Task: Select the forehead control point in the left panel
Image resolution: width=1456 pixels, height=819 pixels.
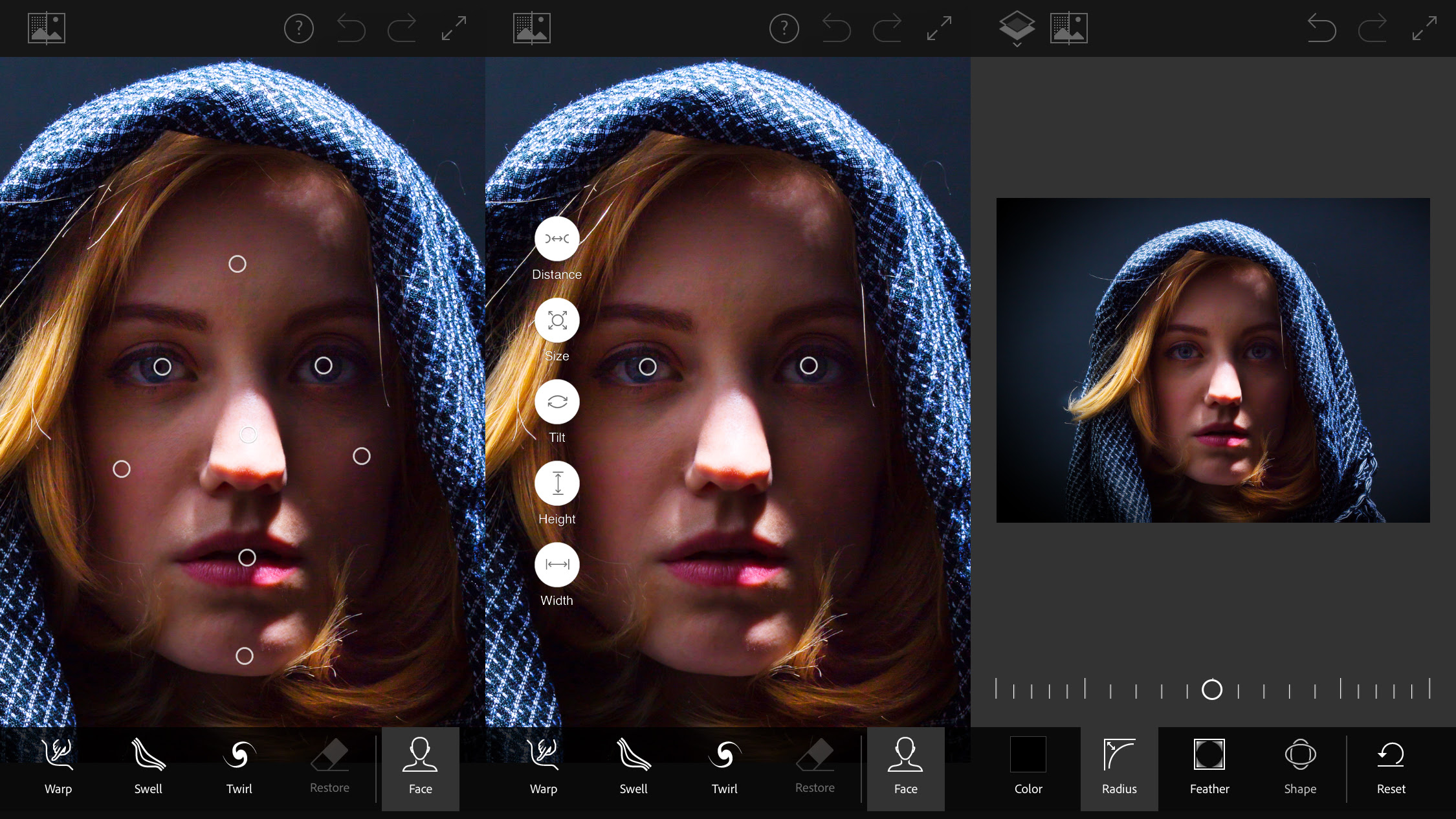Action: click(x=237, y=264)
